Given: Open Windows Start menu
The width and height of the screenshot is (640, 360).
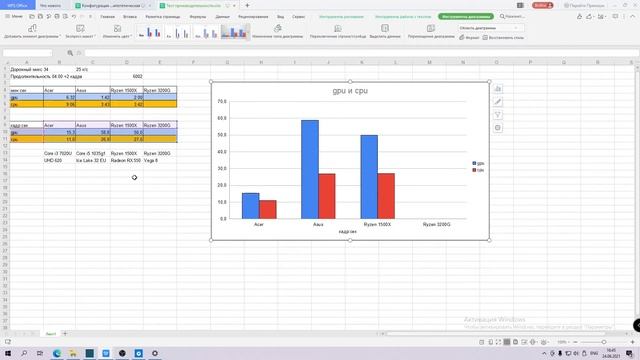Looking at the screenshot, I should pos(8,353).
